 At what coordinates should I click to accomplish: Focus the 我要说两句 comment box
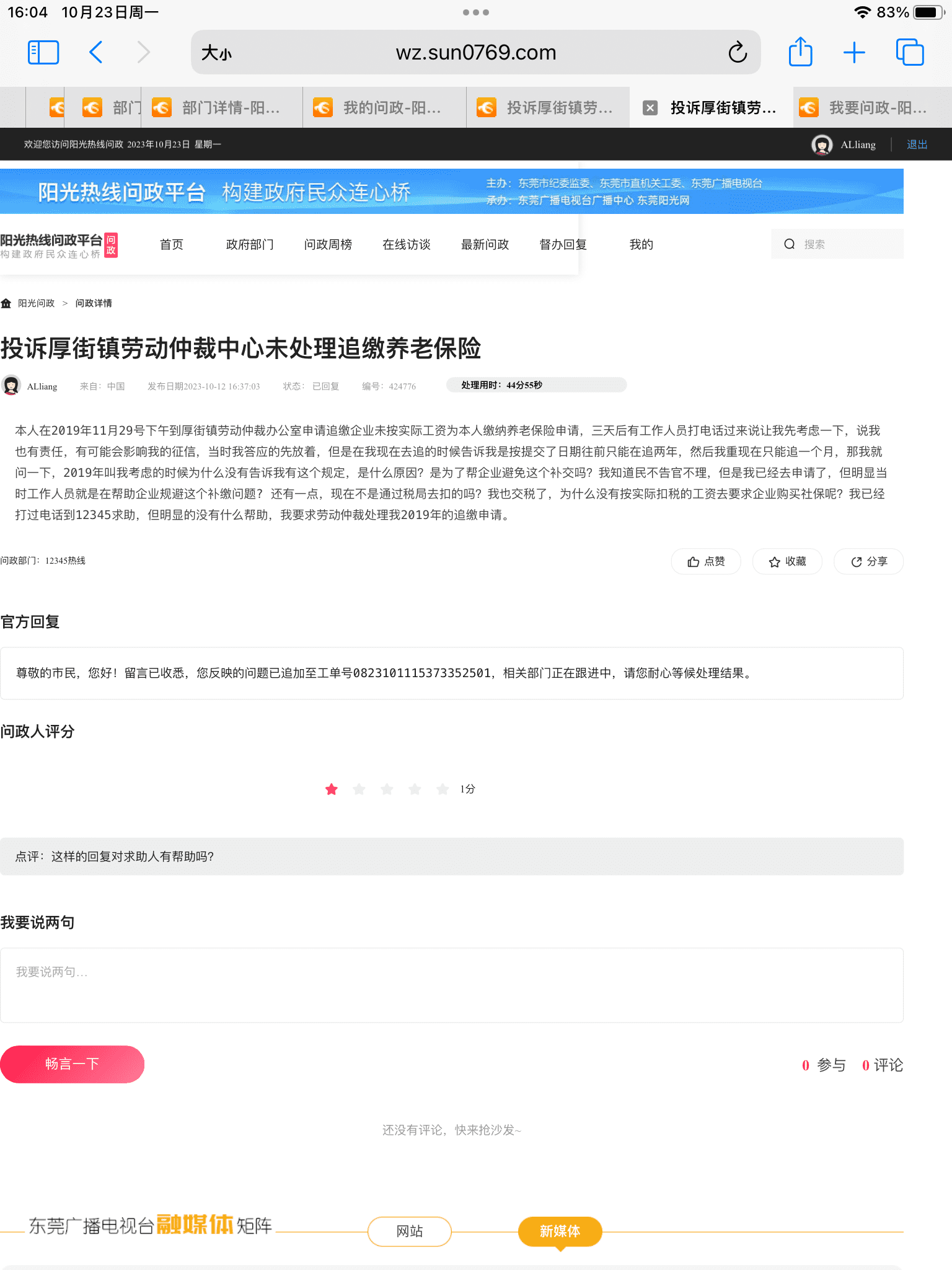click(x=451, y=985)
